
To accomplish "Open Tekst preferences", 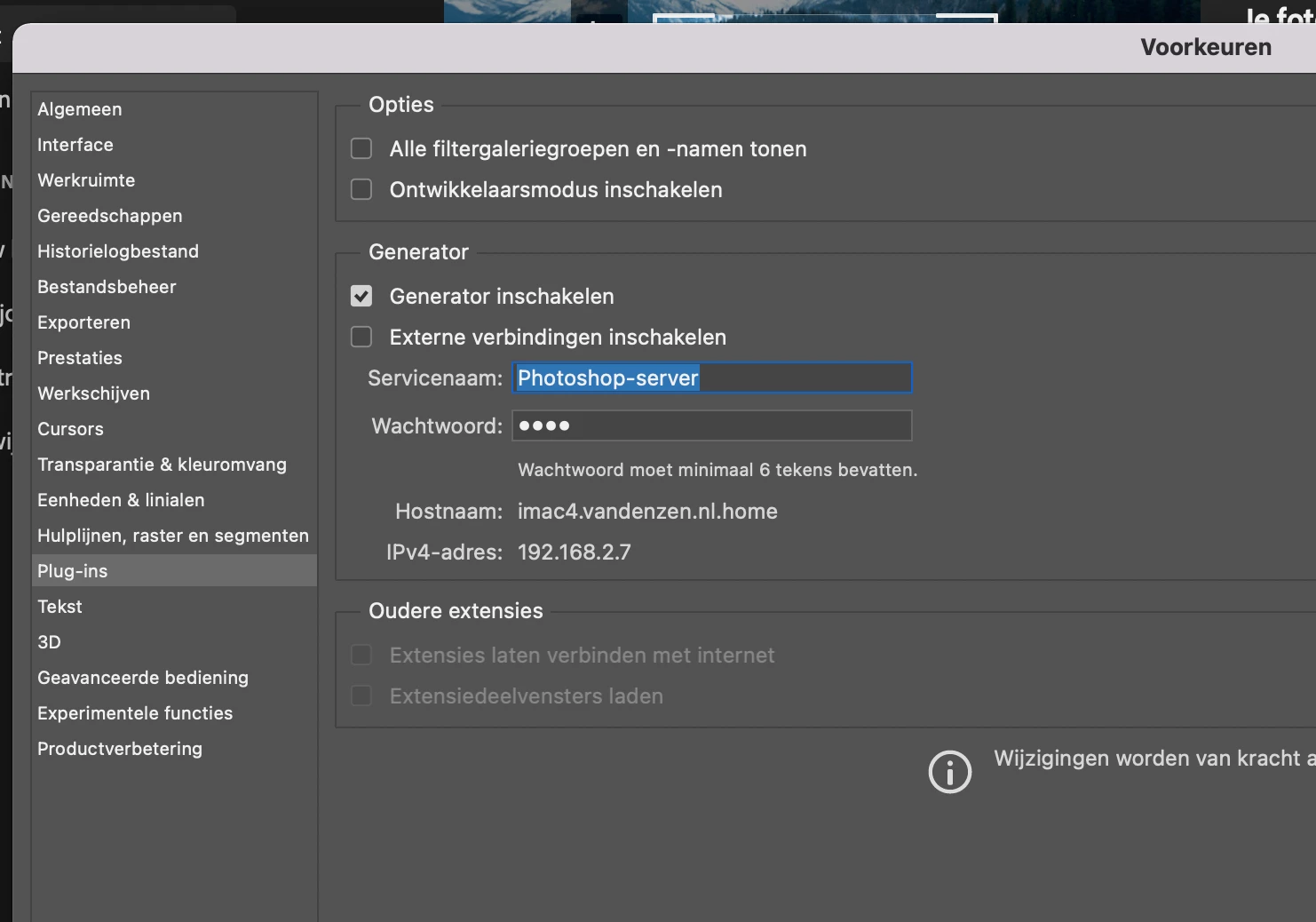I will [x=174, y=607].
